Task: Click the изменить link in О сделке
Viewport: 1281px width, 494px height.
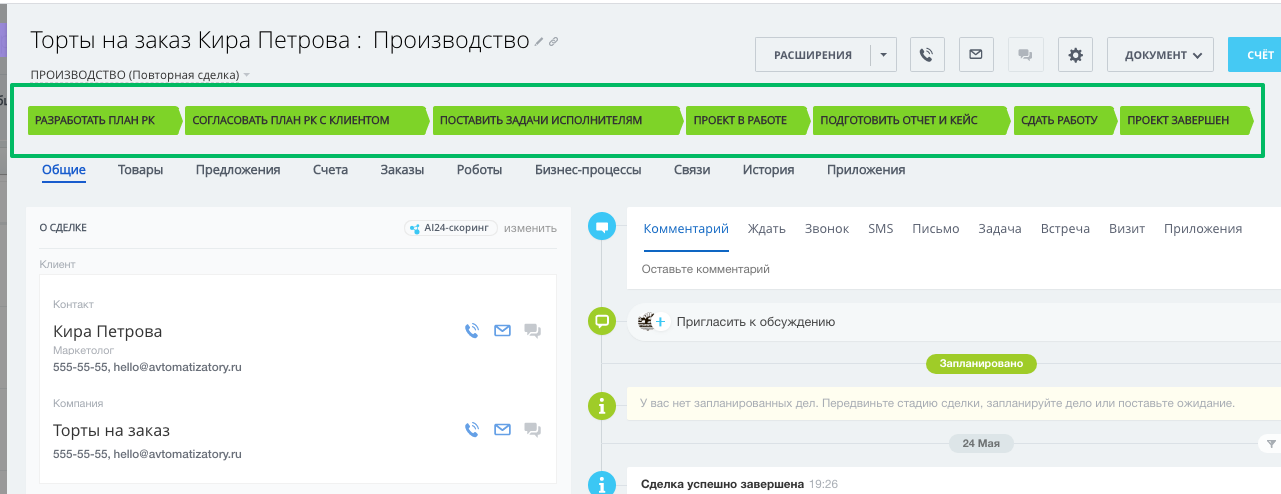Action: [x=530, y=228]
